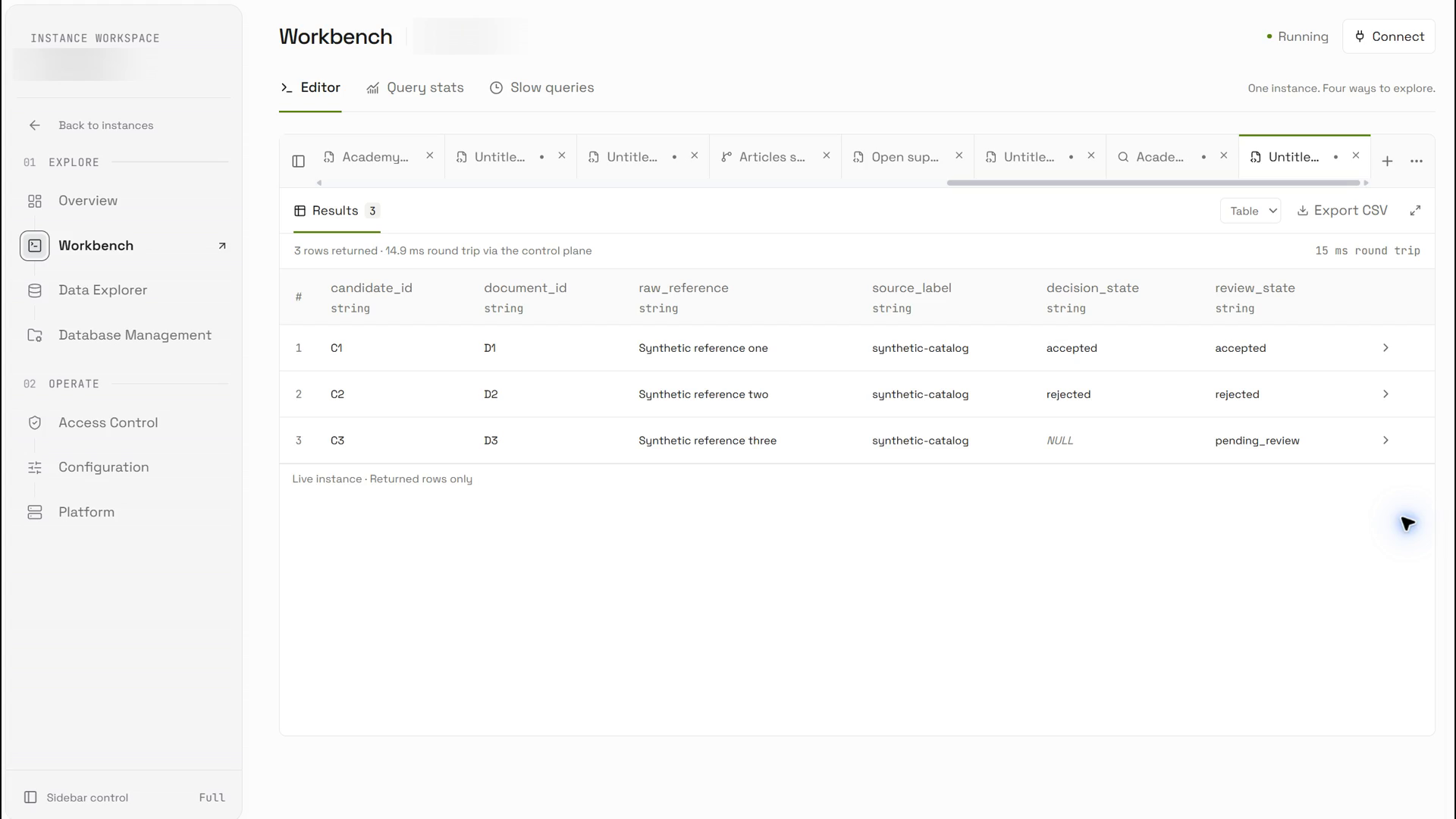This screenshot has height=819, width=1456.
Task: Close the Open sup... tab
Action: click(959, 155)
